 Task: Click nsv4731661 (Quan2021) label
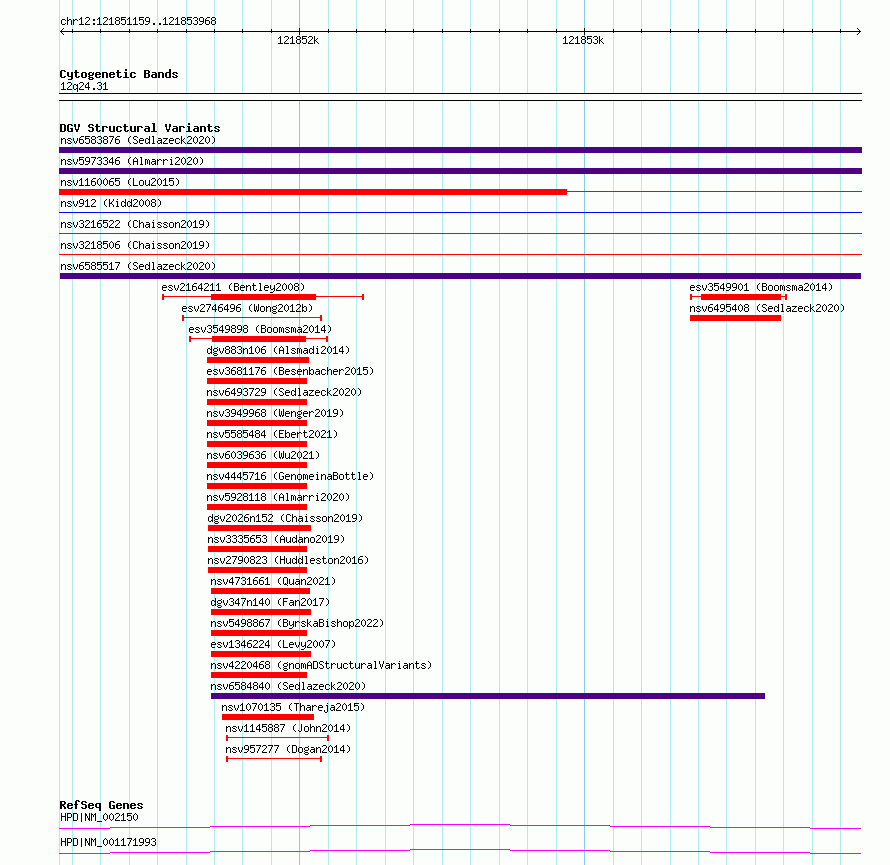273,581
